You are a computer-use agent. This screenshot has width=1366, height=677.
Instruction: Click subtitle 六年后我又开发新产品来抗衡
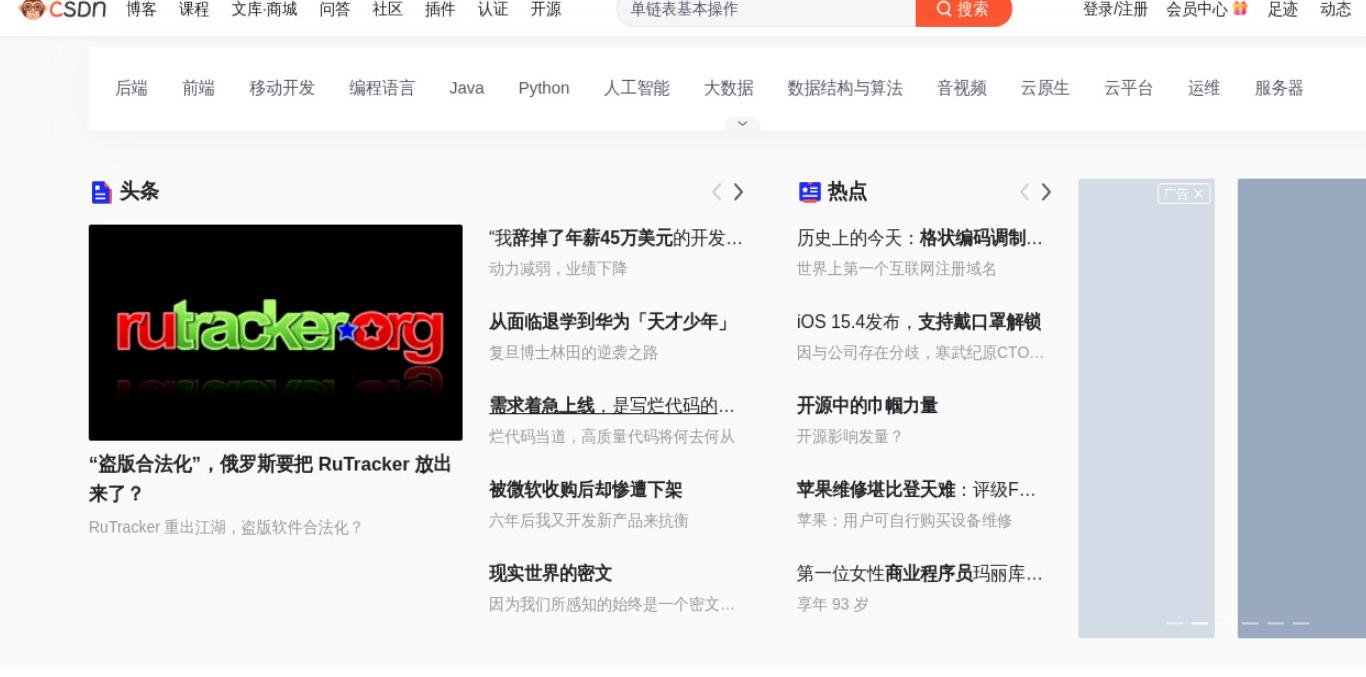[588, 521]
